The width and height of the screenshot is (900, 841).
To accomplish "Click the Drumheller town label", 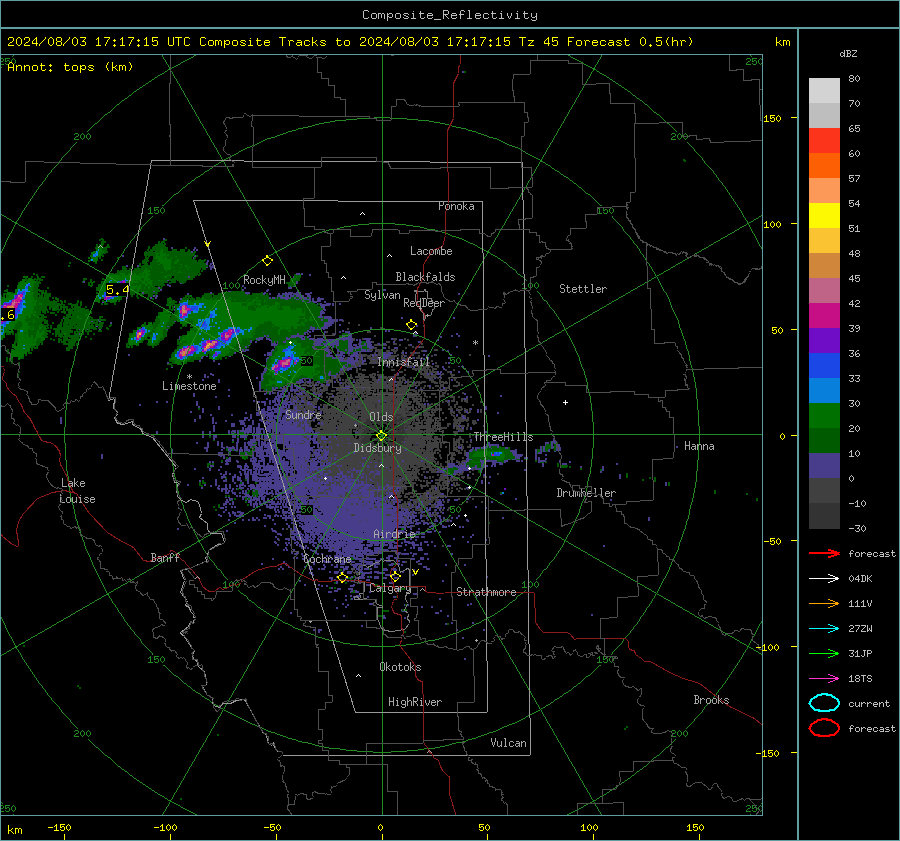I will (x=586, y=493).
